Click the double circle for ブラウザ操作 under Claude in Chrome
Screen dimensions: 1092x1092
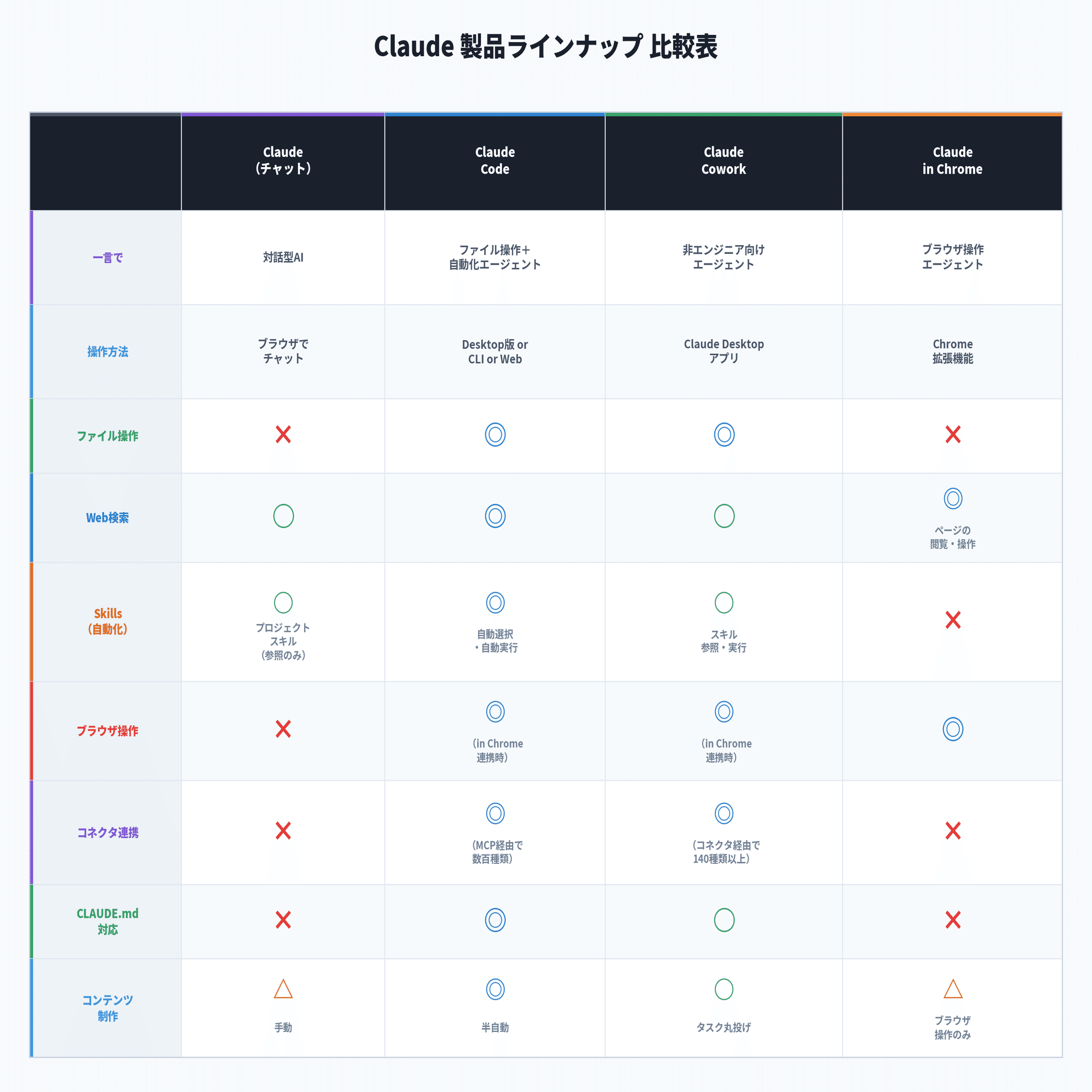(953, 729)
